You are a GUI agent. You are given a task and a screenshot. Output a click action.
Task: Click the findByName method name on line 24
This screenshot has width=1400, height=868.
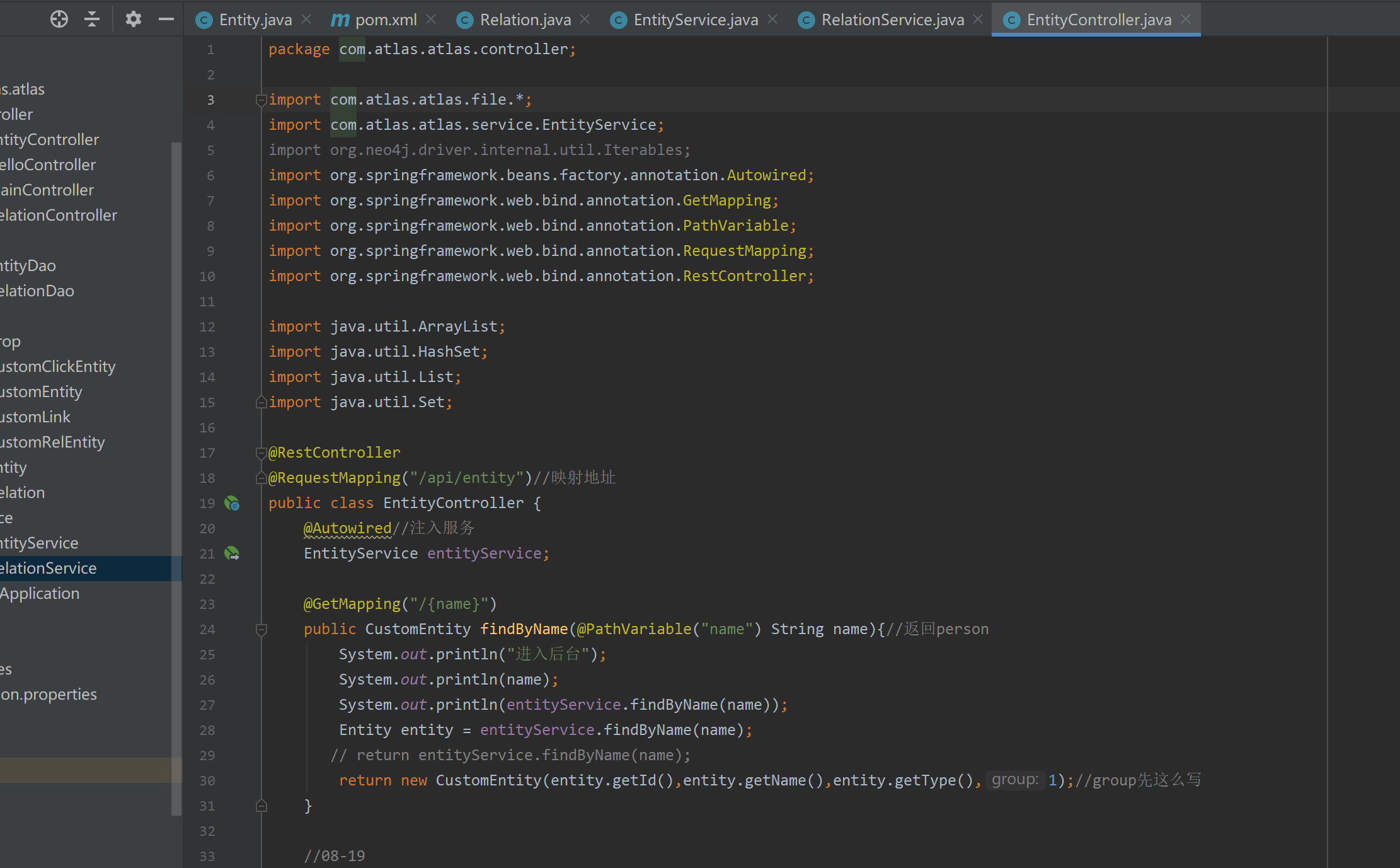pos(524,629)
